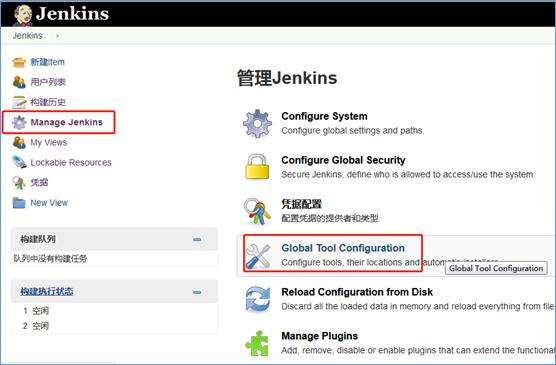Viewport: 556px width, 365px height.
Task: Open the Manage Jenkins sidebar link
Action: click(67, 122)
